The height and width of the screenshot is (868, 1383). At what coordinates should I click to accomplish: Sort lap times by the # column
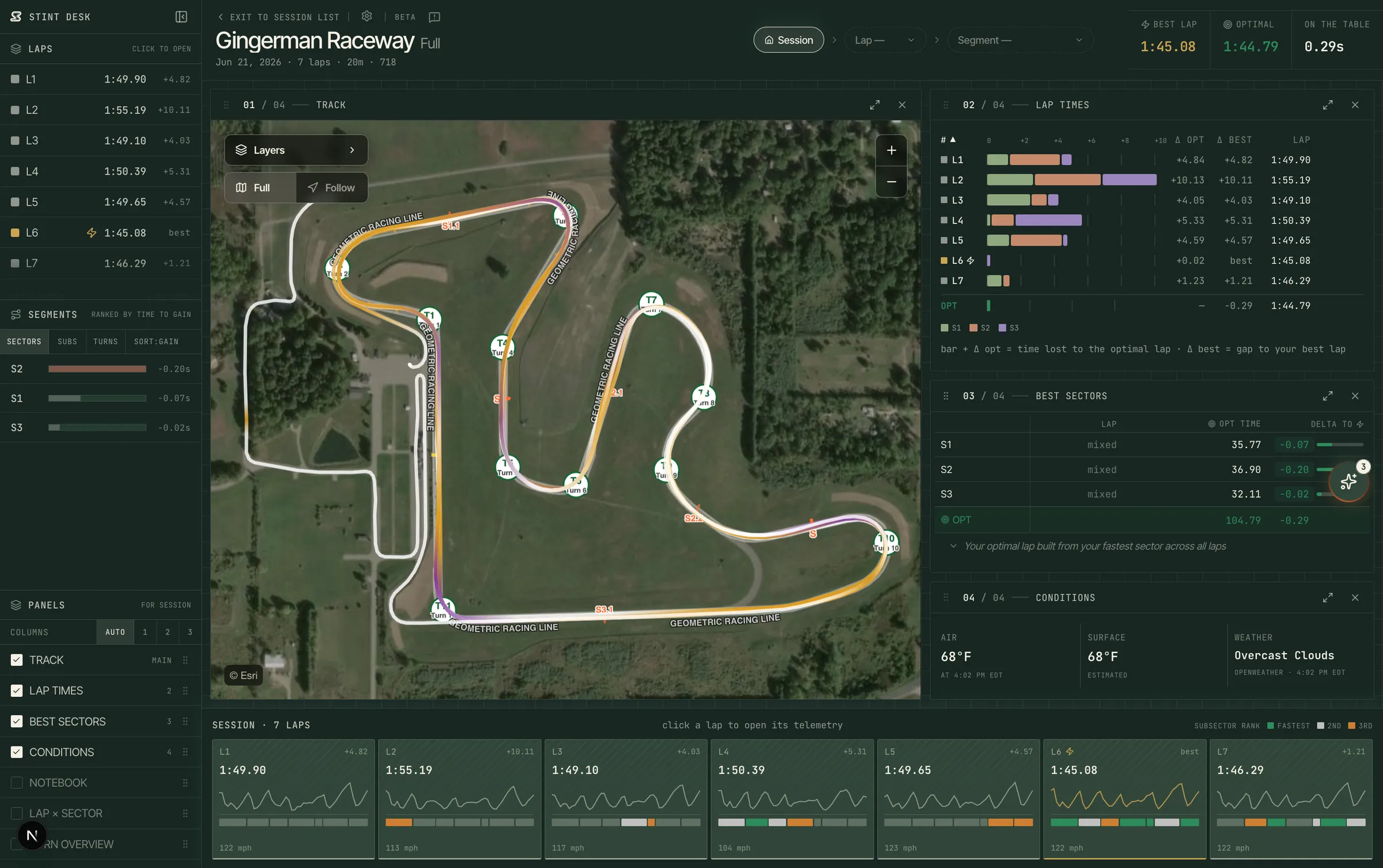tap(948, 140)
